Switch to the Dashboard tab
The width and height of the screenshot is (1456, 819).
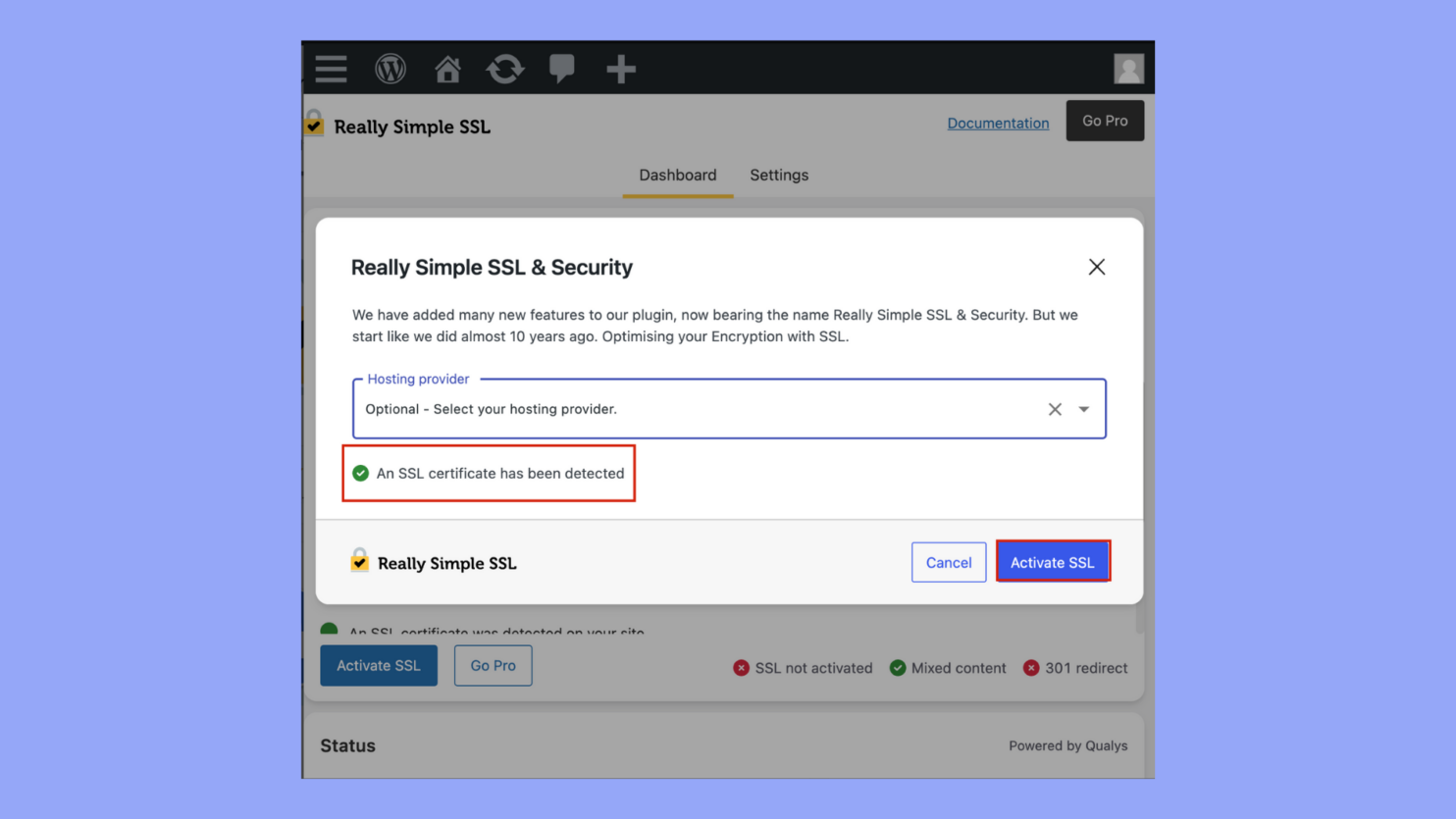pos(678,175)
